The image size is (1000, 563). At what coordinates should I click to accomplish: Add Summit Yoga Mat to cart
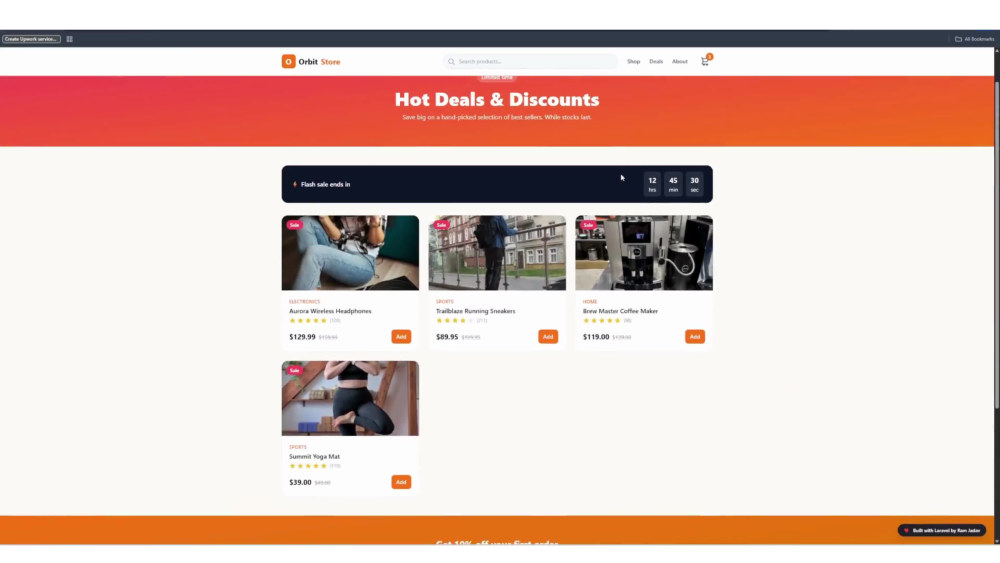[x=401, y=482]
